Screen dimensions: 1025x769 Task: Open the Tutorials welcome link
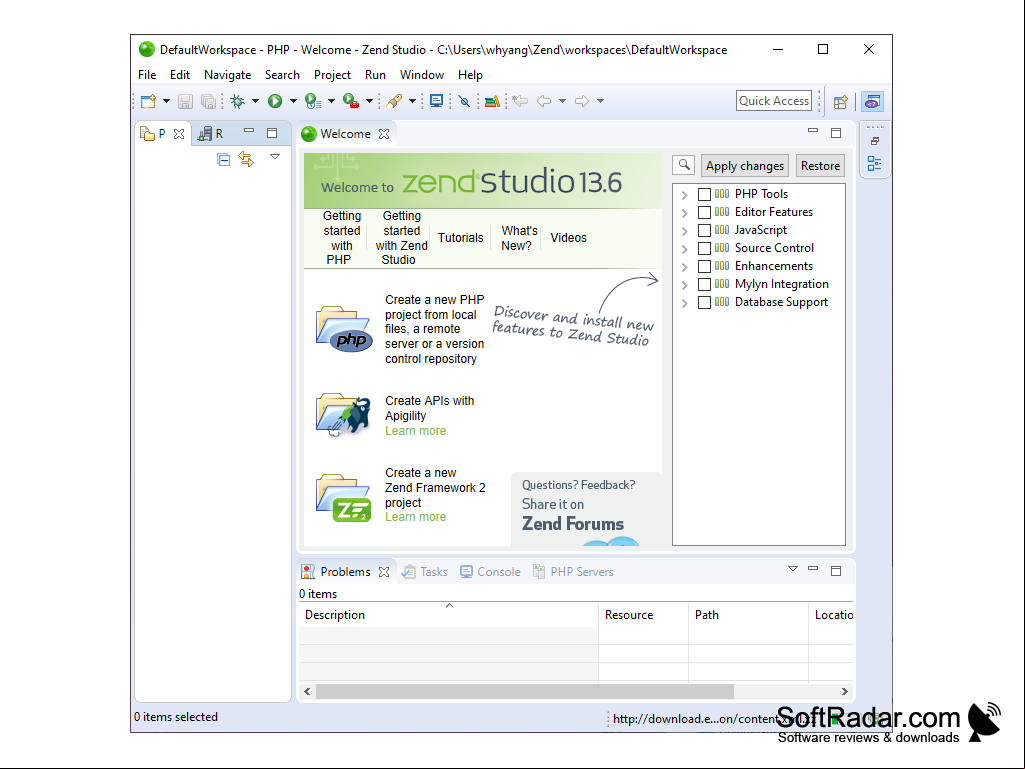(x=461, y=238)
